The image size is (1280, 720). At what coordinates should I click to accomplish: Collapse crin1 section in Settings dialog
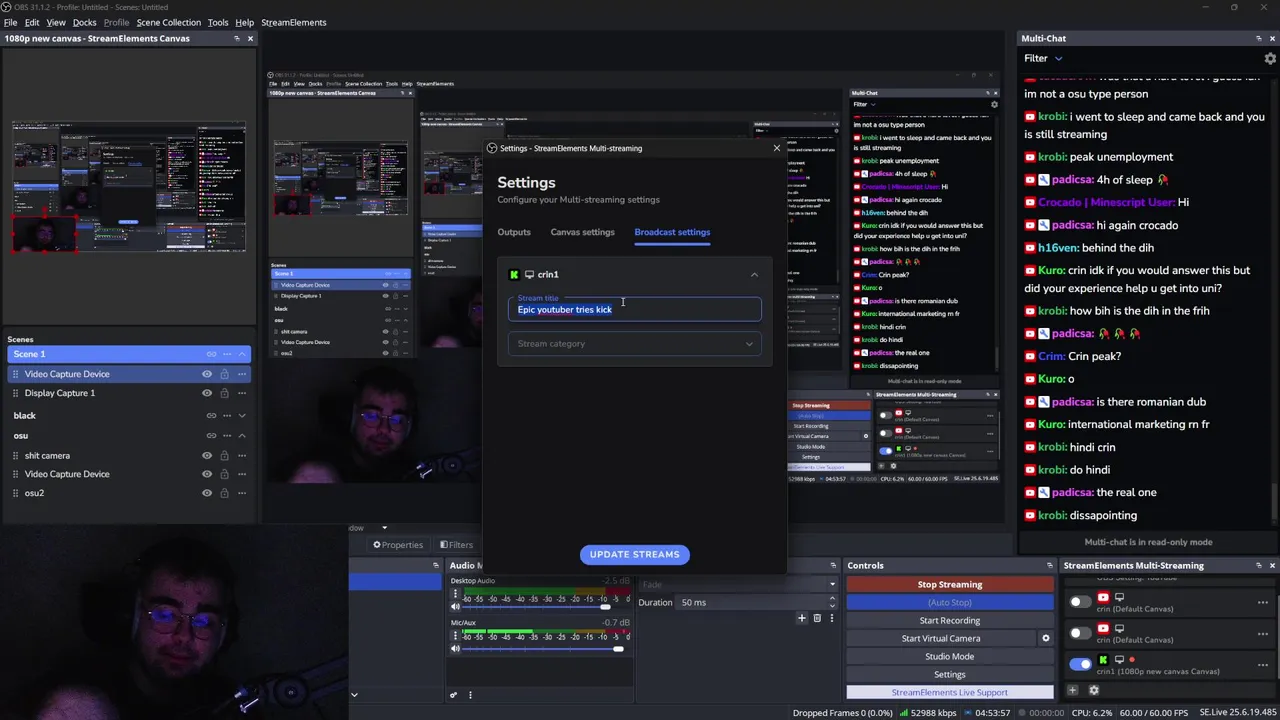754,274
